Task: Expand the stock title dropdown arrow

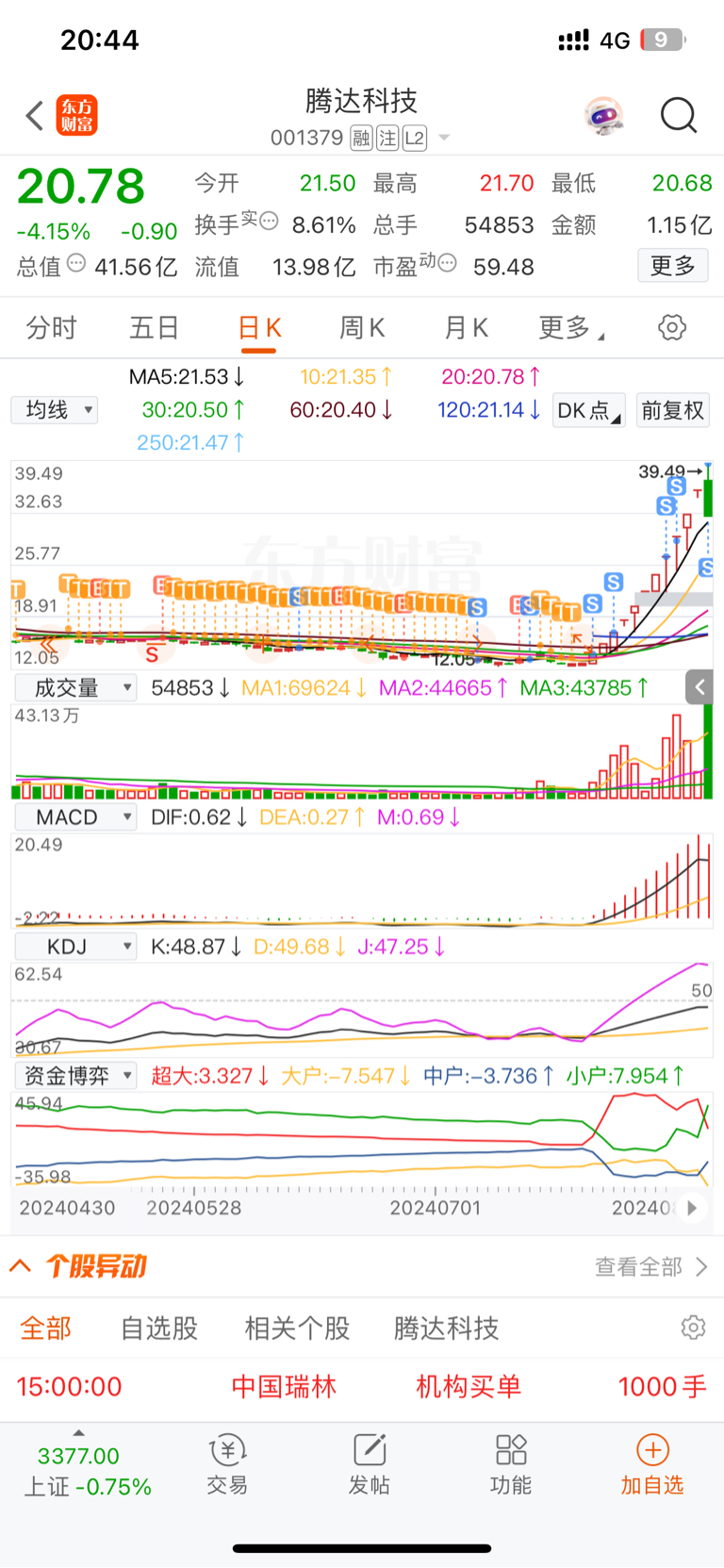Action: tap(444, 138)
